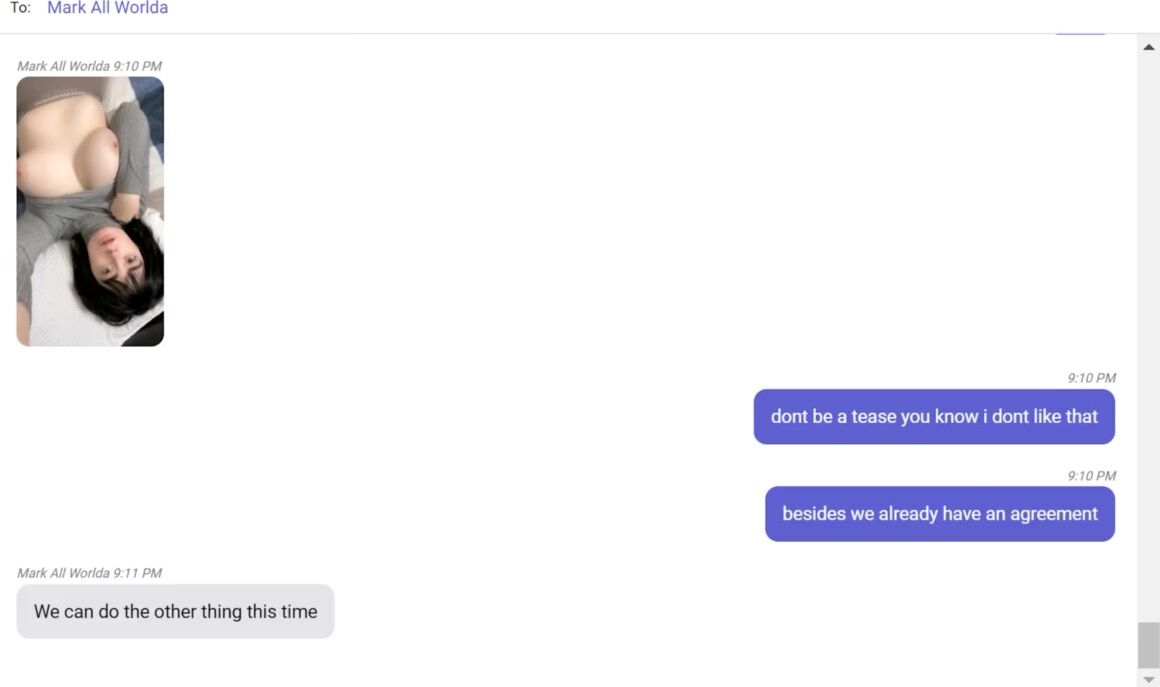1160x687 pixels.
Task: Click the timestamp above the "dont be a tease" message
Action: tap(1091, 378)
